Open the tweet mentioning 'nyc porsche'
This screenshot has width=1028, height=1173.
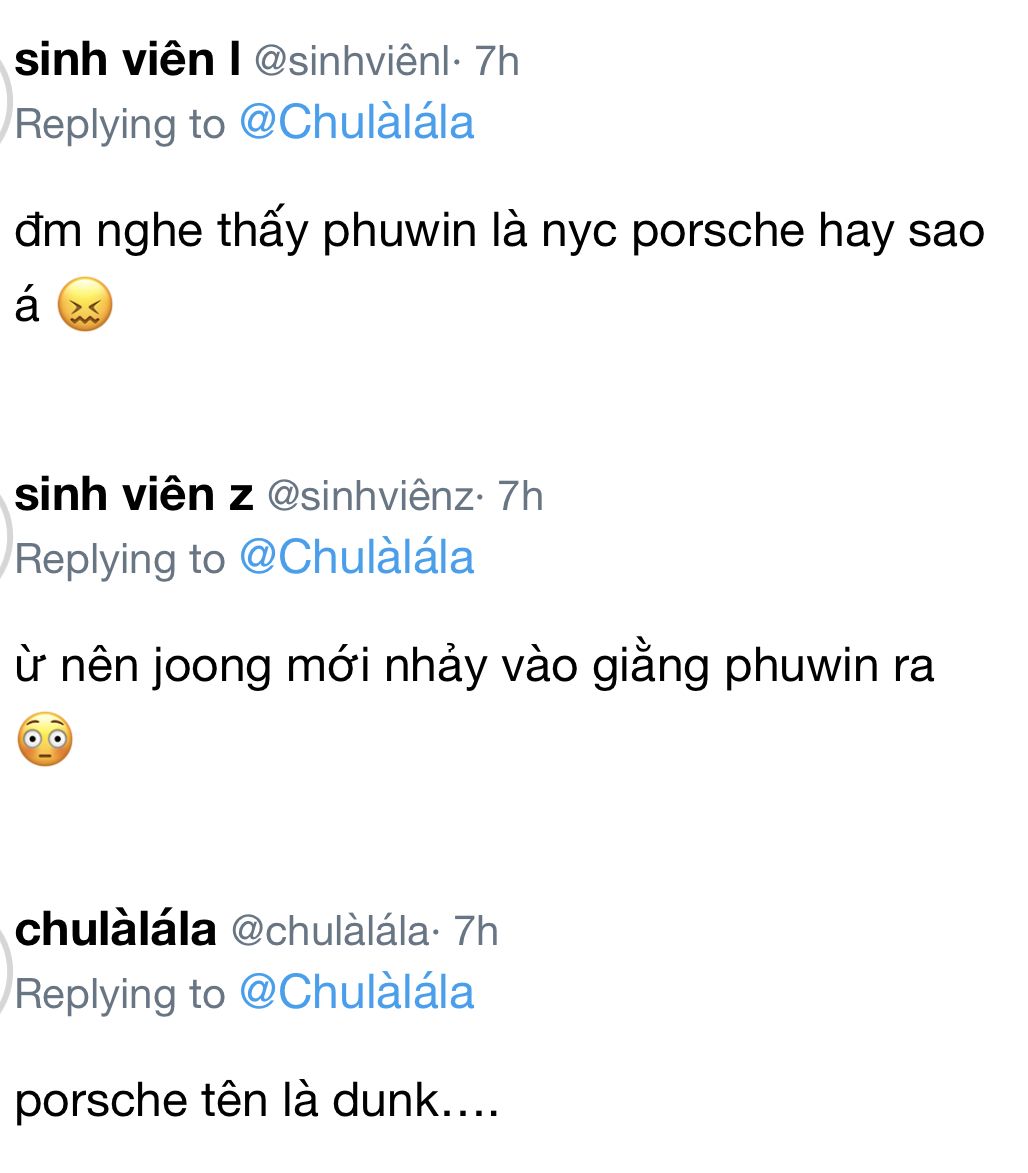point(500,232)
